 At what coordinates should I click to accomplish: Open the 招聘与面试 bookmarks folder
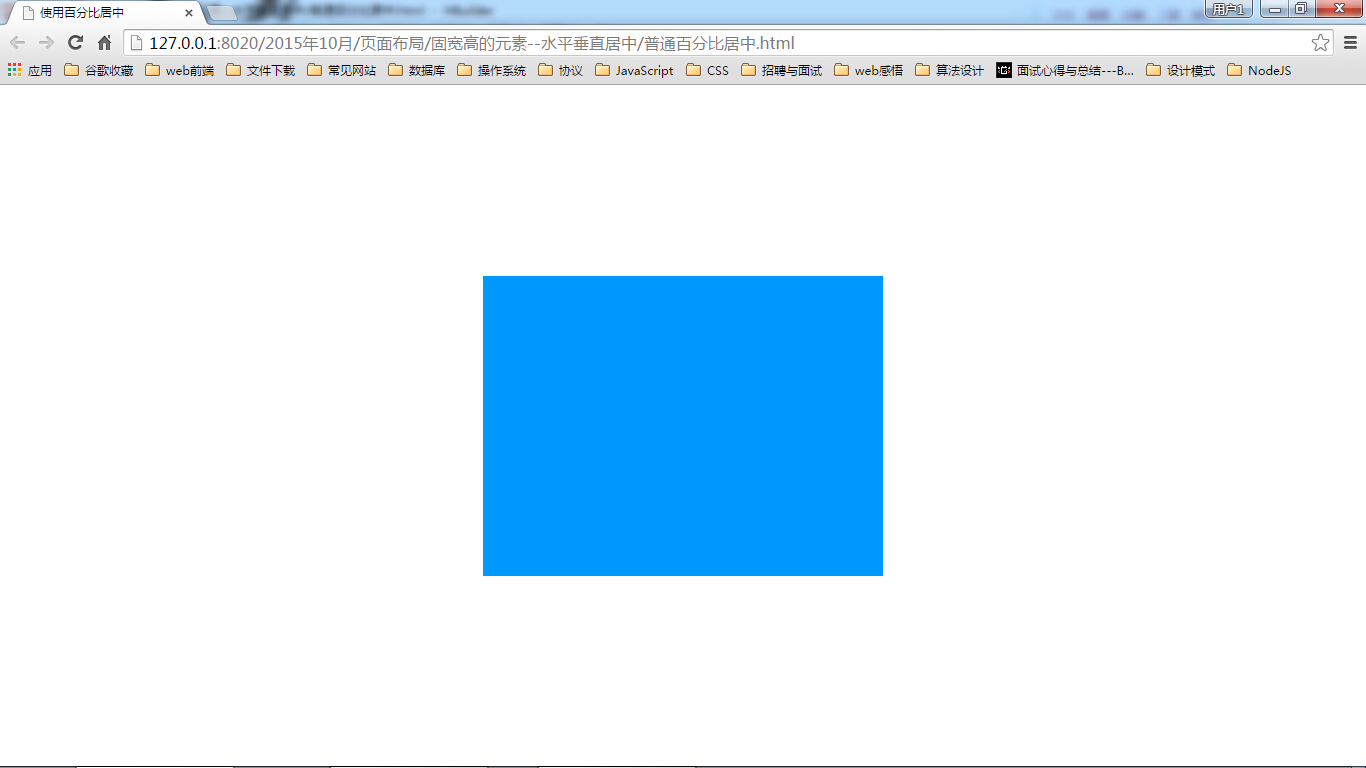tap(781, 71)
